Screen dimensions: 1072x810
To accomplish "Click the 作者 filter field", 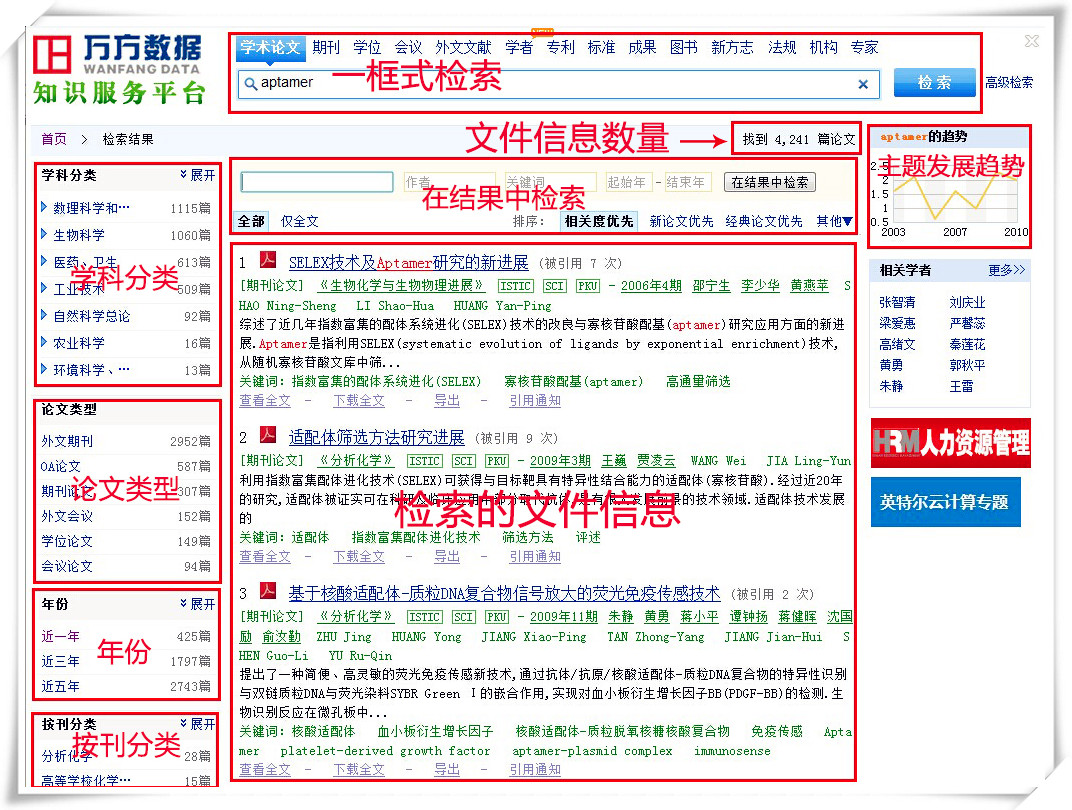I will coord(449,182).
